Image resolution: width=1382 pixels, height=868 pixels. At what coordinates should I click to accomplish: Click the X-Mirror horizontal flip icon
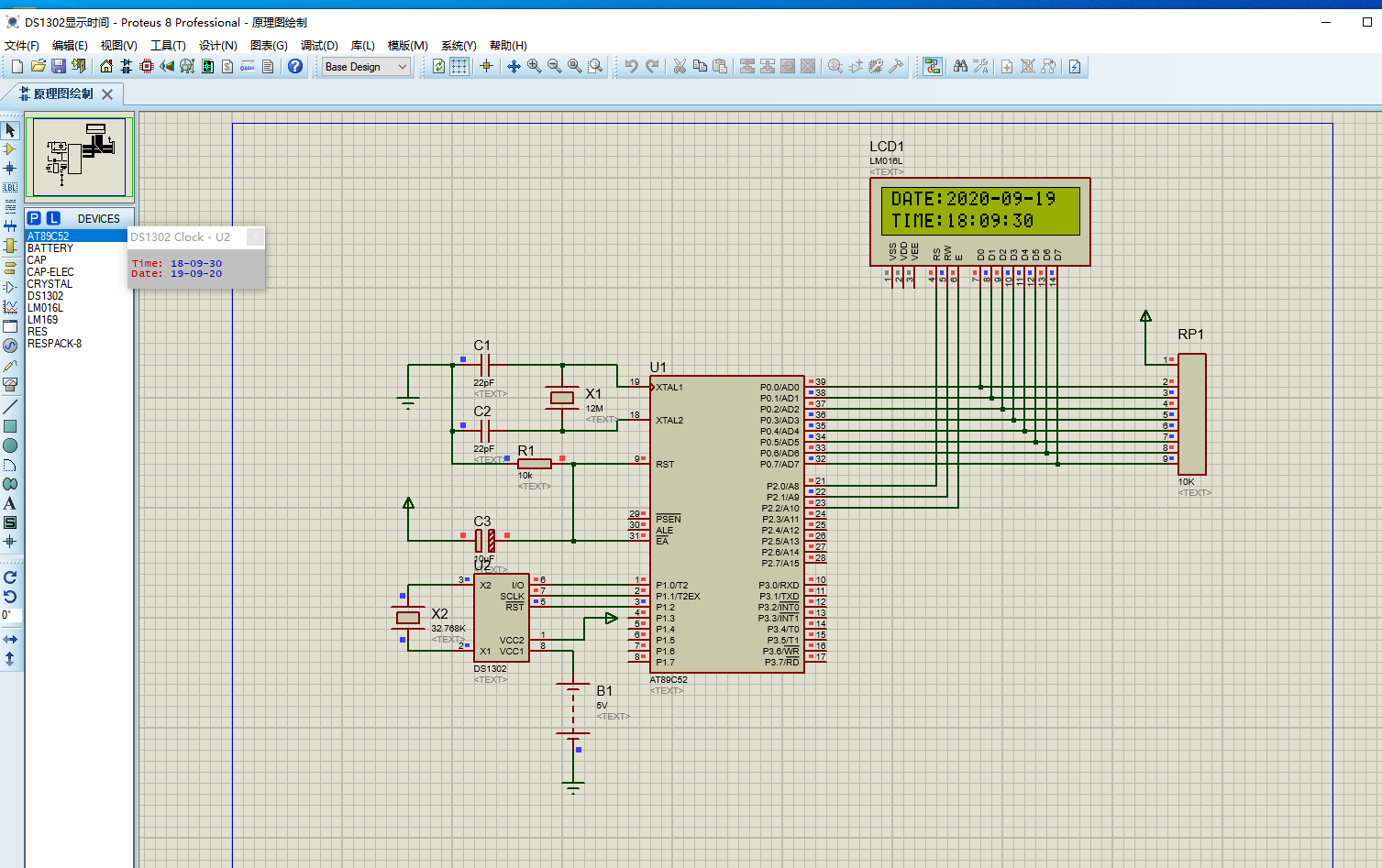pyautogui.click(x=10, y=639)
